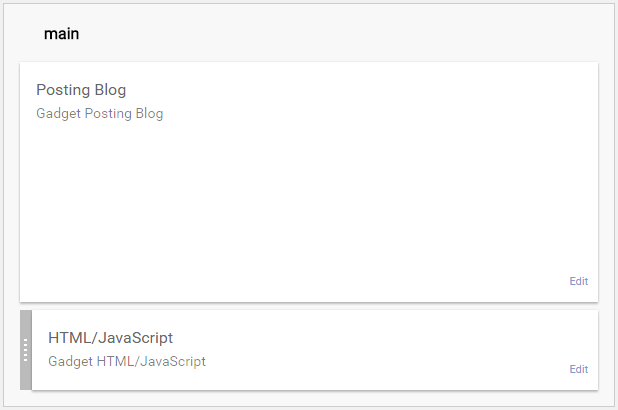
Task: Select the gray handle bar beside HTML/JavaScript
Action: [x=26, y=350]
